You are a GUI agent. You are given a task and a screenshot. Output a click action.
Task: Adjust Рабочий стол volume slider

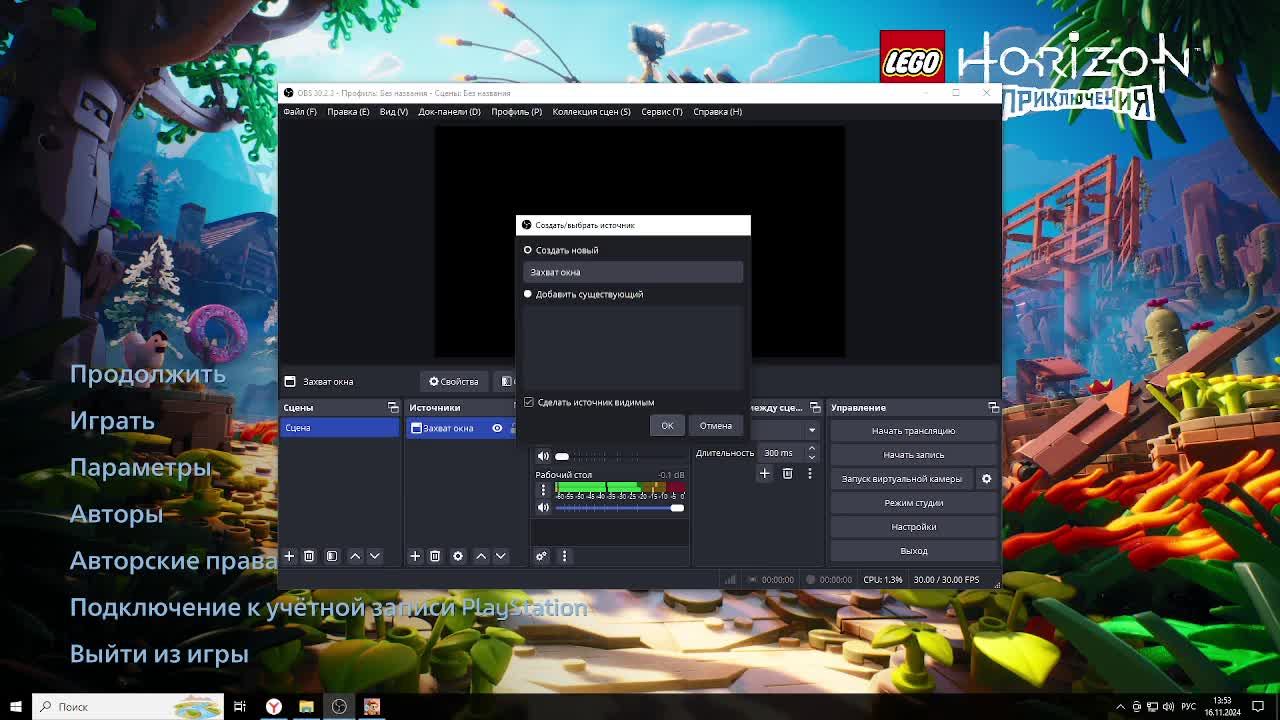620,508
